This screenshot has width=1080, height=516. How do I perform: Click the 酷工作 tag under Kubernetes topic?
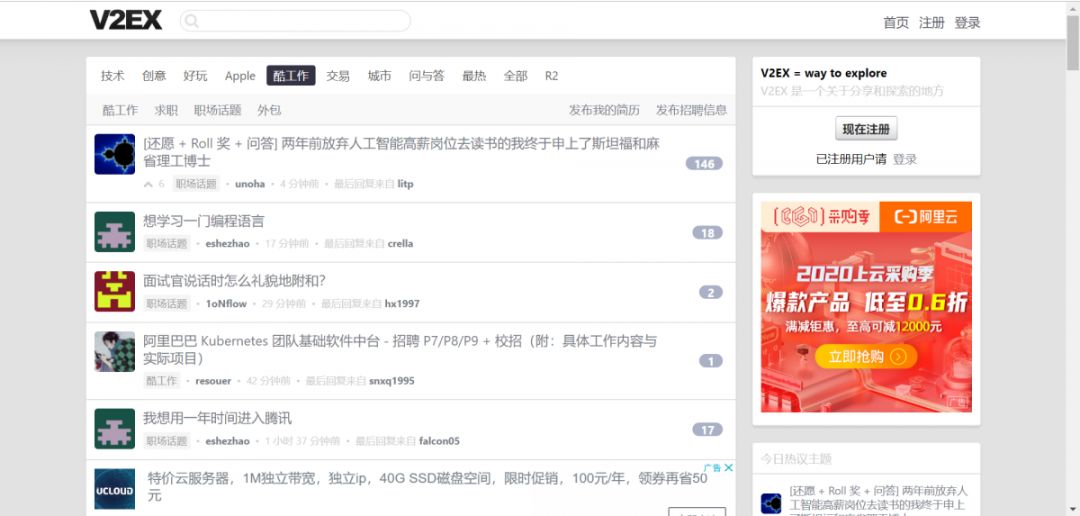click(162, 380)
